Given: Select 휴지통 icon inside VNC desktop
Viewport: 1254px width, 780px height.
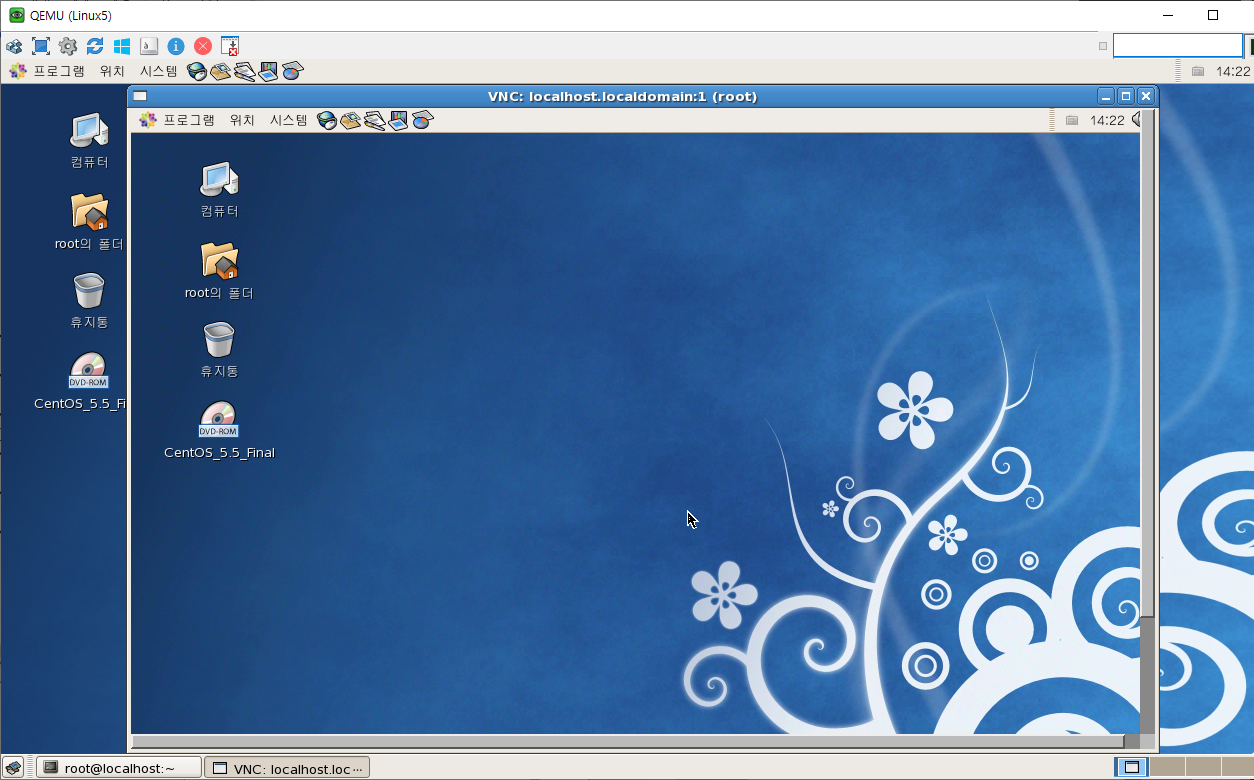Looking at the screenshot, I should (219, 350).
